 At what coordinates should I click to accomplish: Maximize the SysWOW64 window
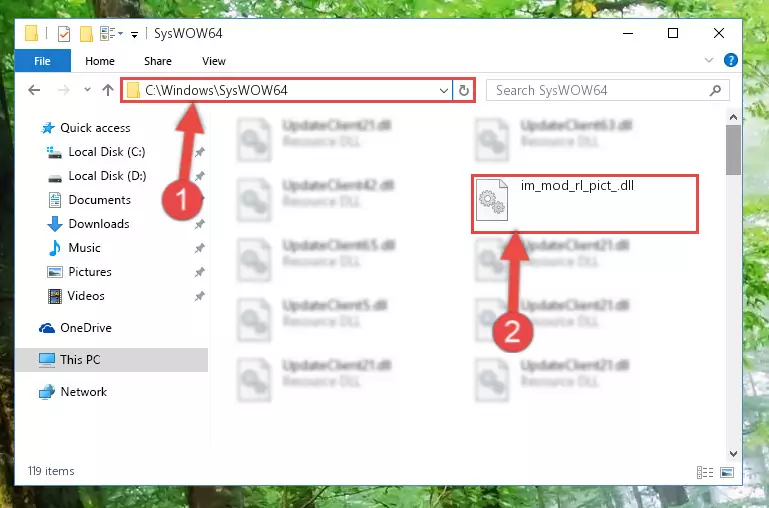[673, 33]
